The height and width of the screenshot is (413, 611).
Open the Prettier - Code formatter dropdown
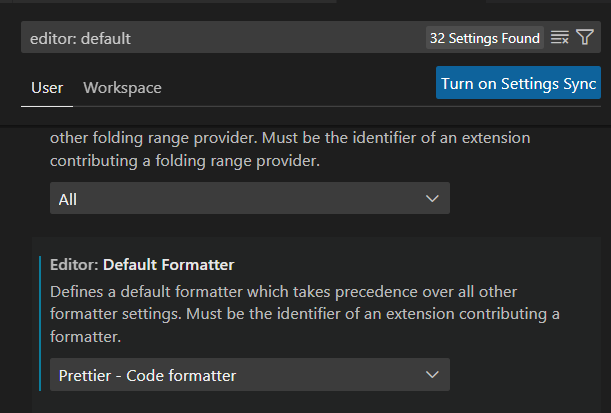[x=250, y=374]
